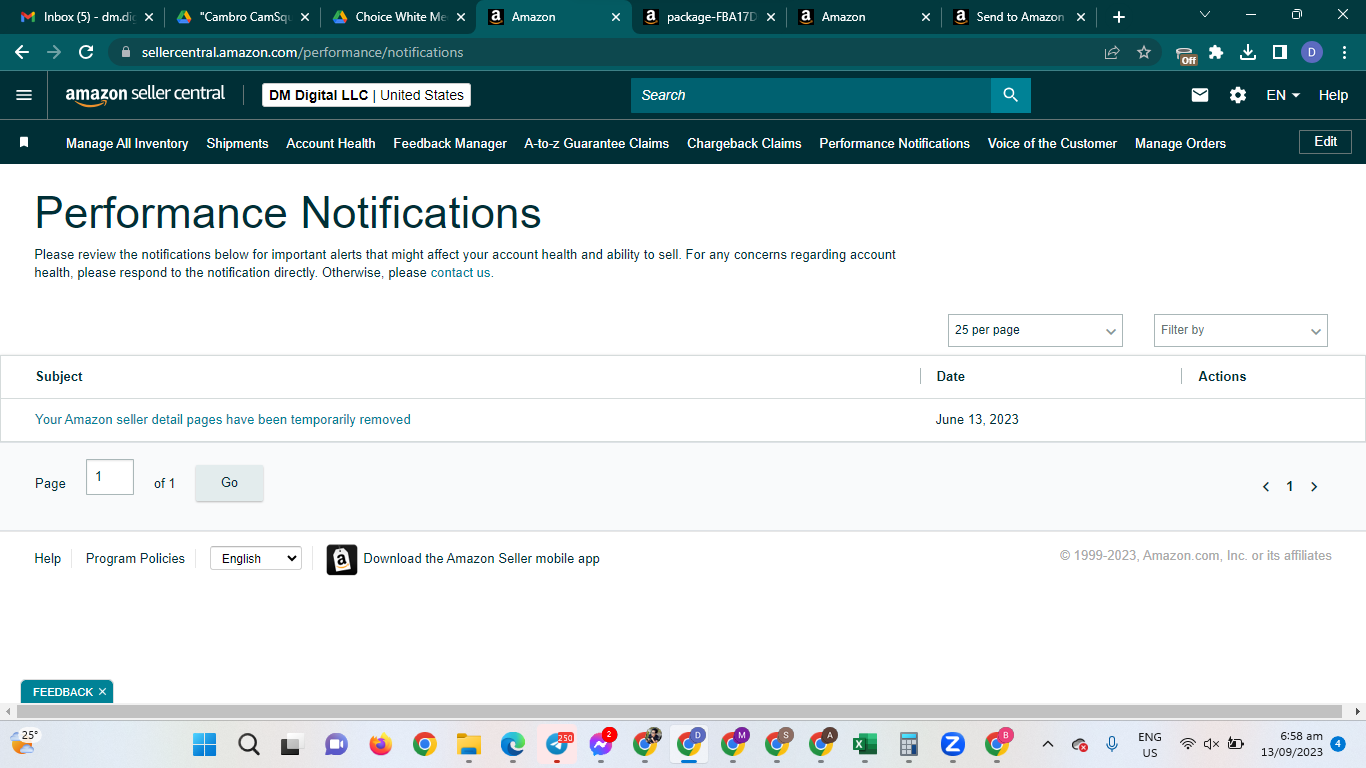Image resolution: width=1366 pixels, height=768 pixels.
Task: Close the FEEDBACK tab with its X
Action: [102, 692]
